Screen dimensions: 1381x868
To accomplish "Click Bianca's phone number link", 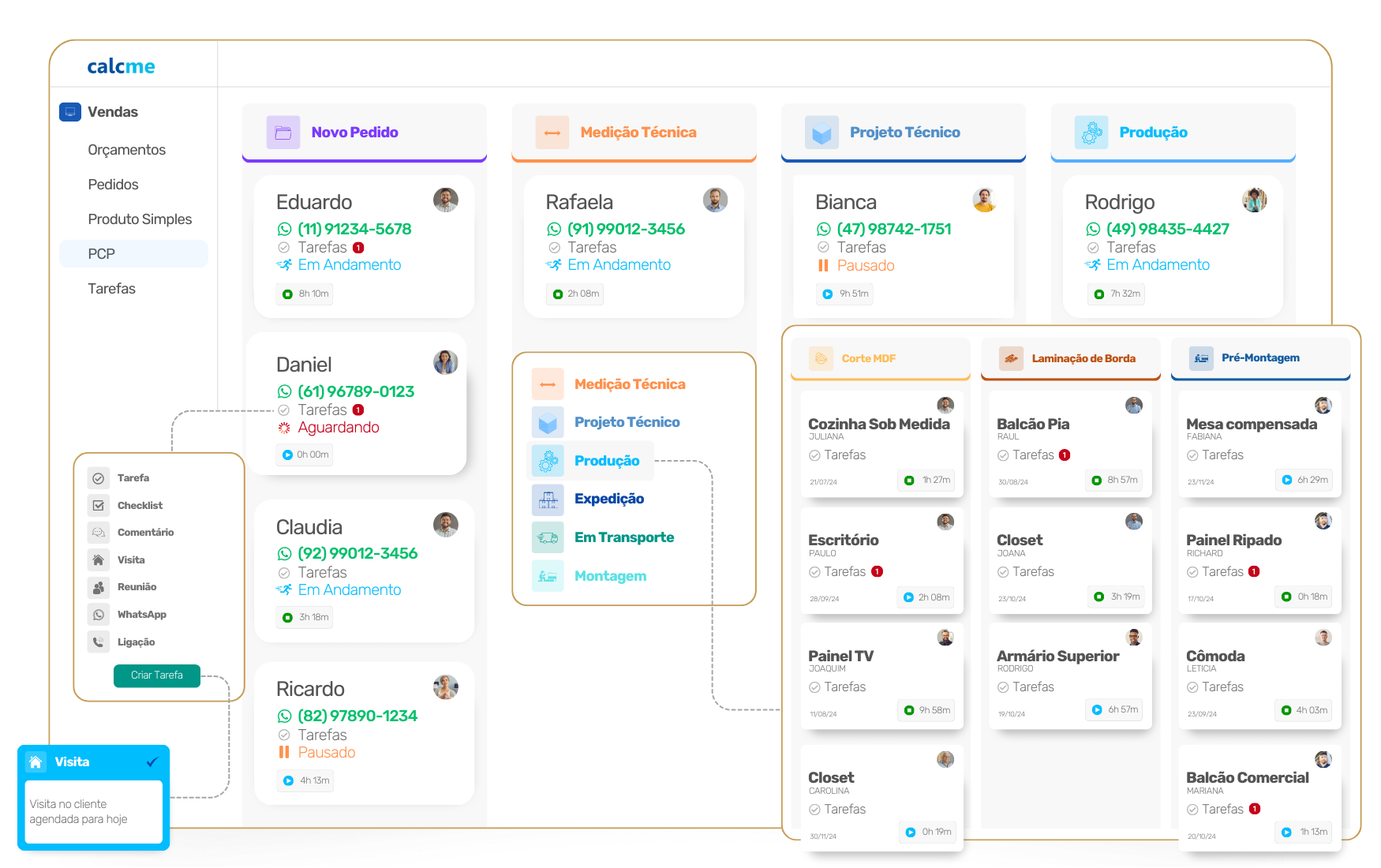I will pos(893,230).
